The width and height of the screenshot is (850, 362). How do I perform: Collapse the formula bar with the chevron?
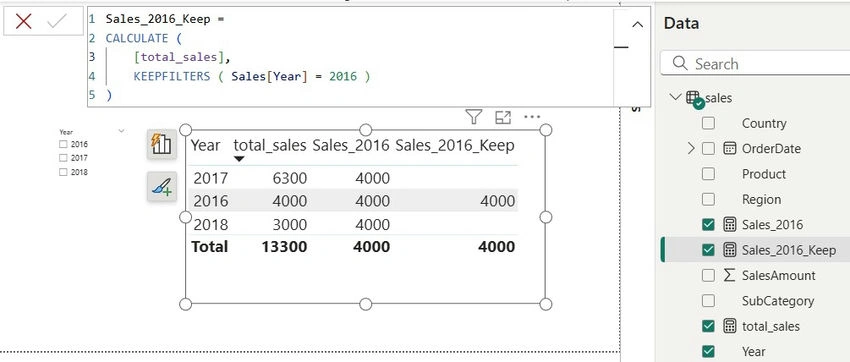[638, 24]
